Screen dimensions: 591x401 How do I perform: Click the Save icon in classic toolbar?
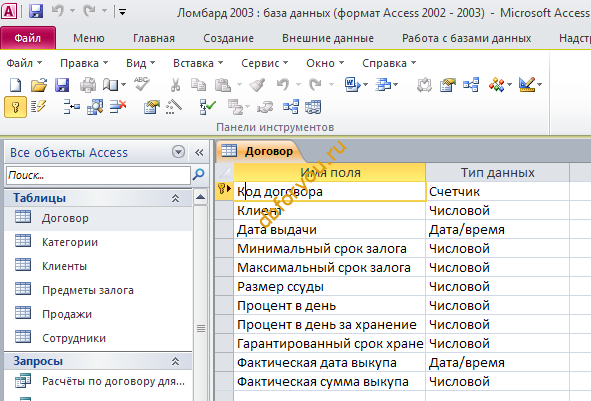(62, 85)
